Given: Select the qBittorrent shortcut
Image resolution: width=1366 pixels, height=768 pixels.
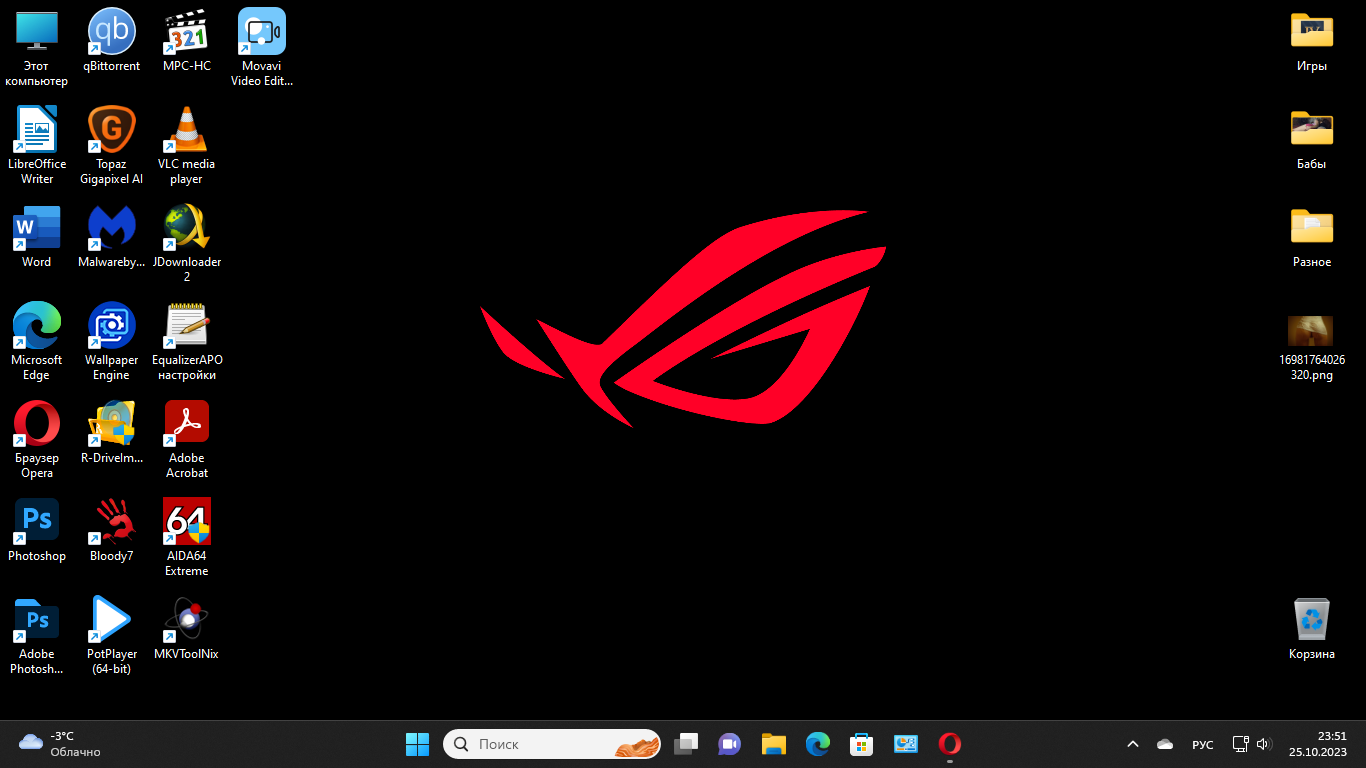Looking at the screenshot, I should [111, 41].
